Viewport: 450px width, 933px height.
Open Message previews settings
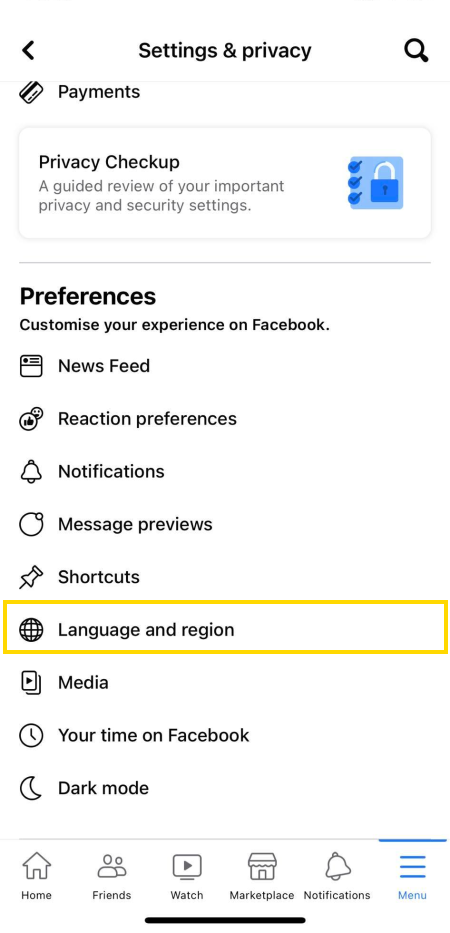click(225, 524)
